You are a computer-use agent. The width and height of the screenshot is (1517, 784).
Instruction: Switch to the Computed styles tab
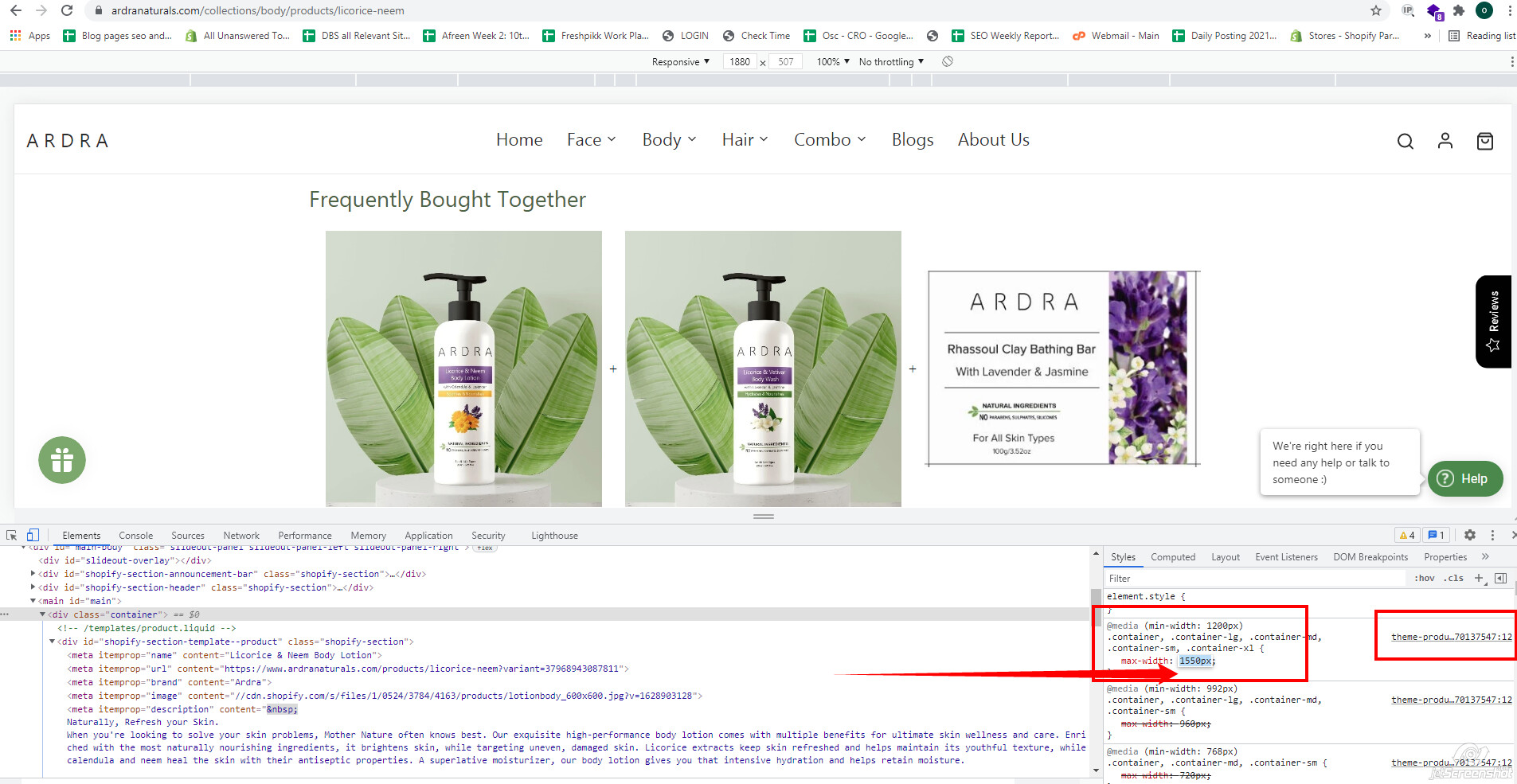[x=1173, y=557]
